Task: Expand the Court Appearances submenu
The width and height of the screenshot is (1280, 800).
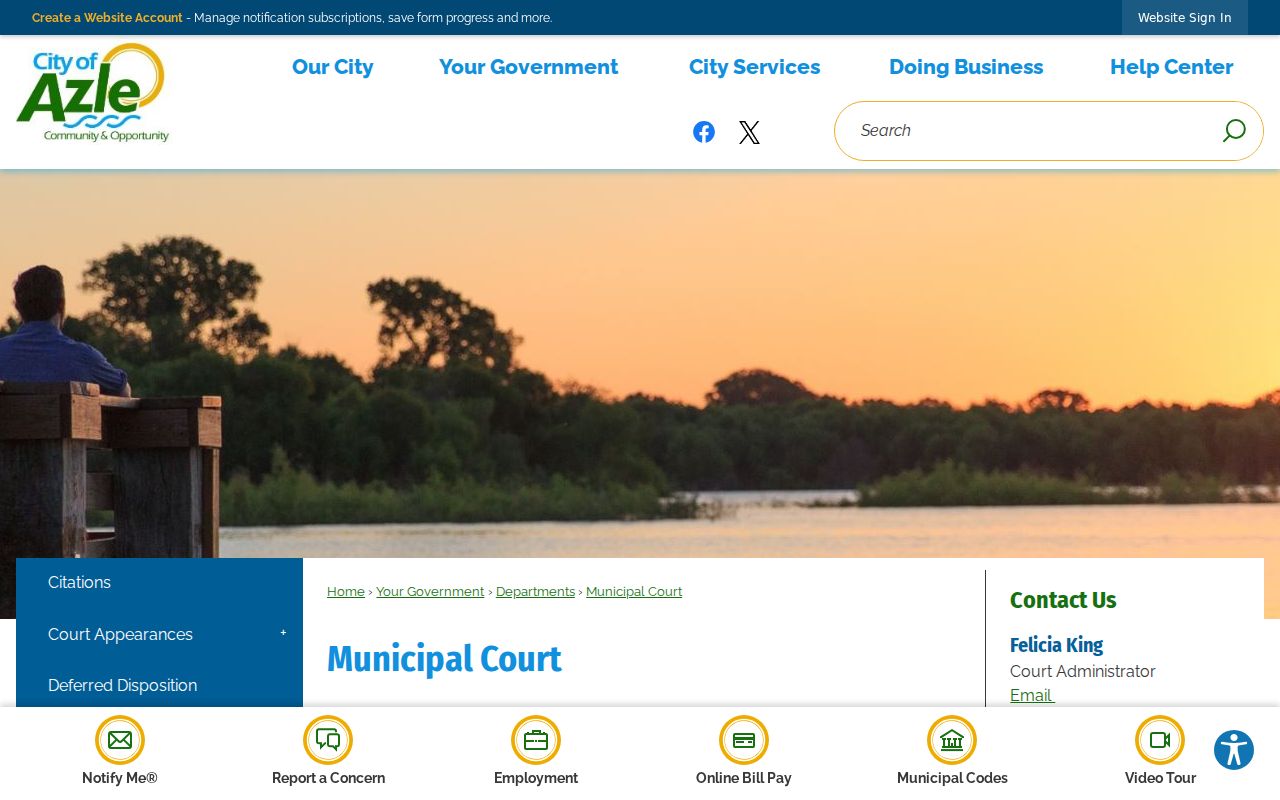Action: coord(283,633)
